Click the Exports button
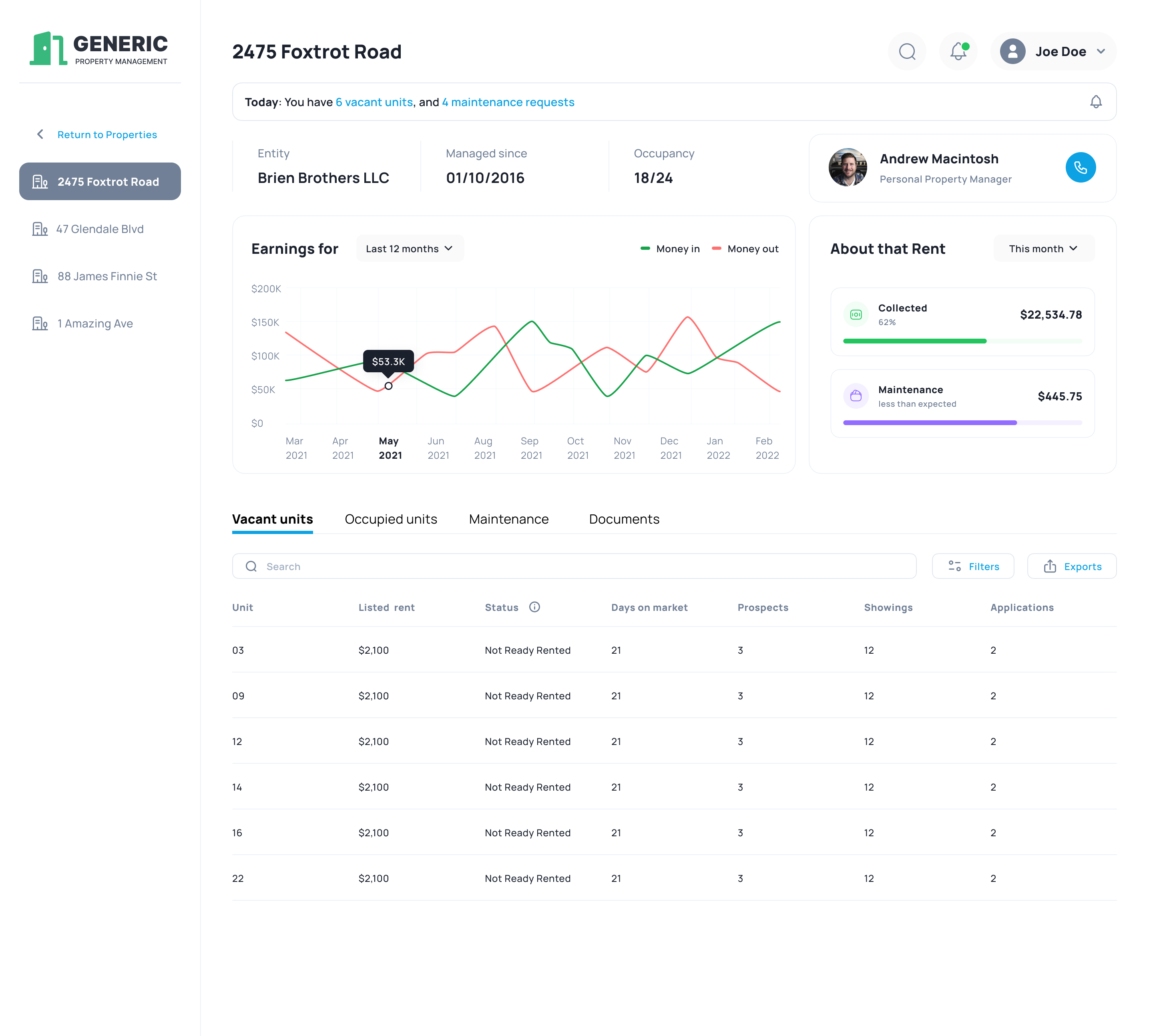The height and width of the screenshot is (1036, 1153). click(x=1072, y=566)
